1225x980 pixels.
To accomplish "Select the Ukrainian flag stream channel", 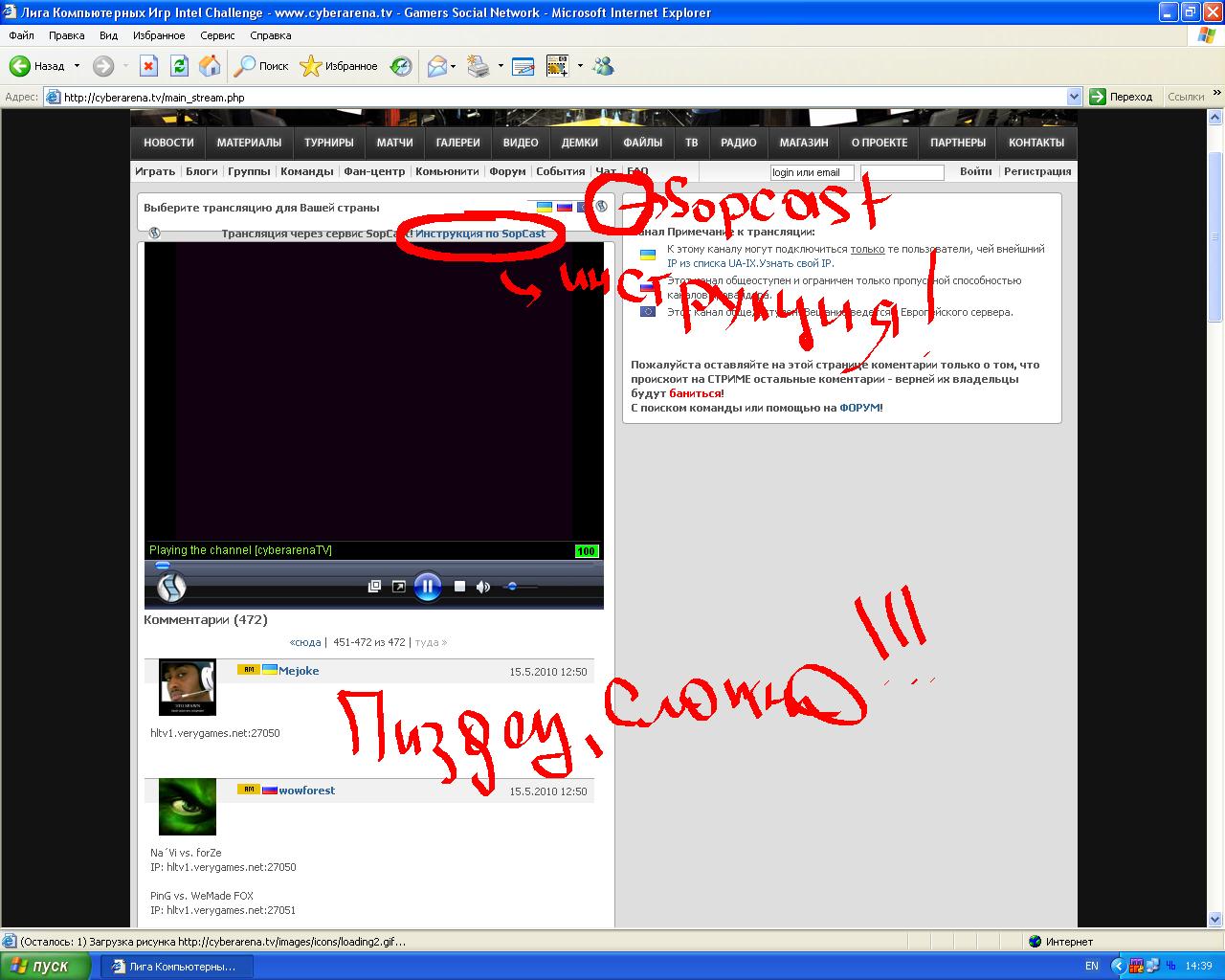I will (545, 207).
